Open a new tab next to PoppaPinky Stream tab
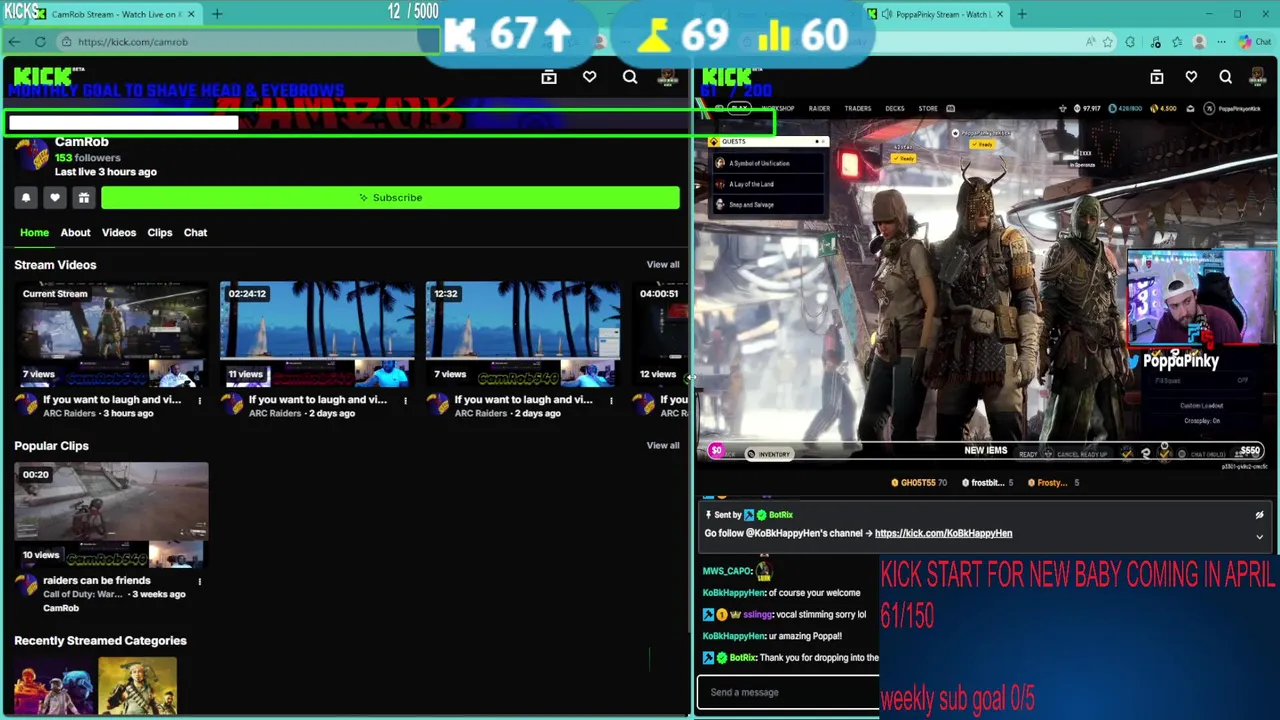1280x720 pixels. (x=1022, y=14)
